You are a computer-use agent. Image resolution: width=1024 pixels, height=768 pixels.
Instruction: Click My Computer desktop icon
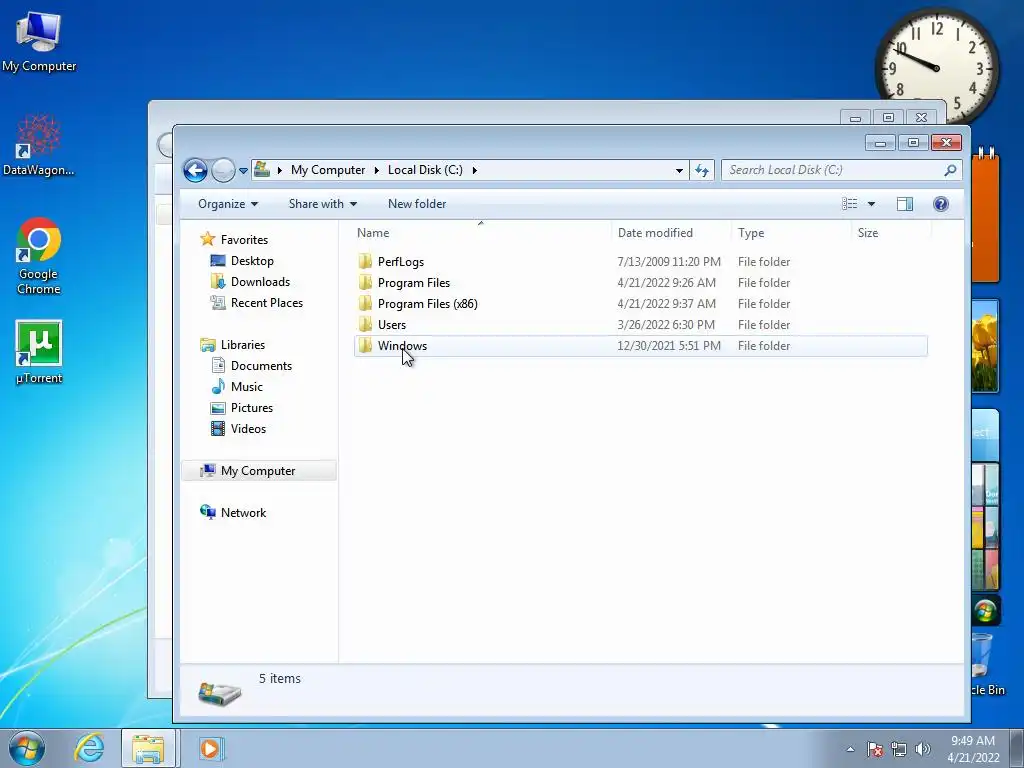coord(39,42)
